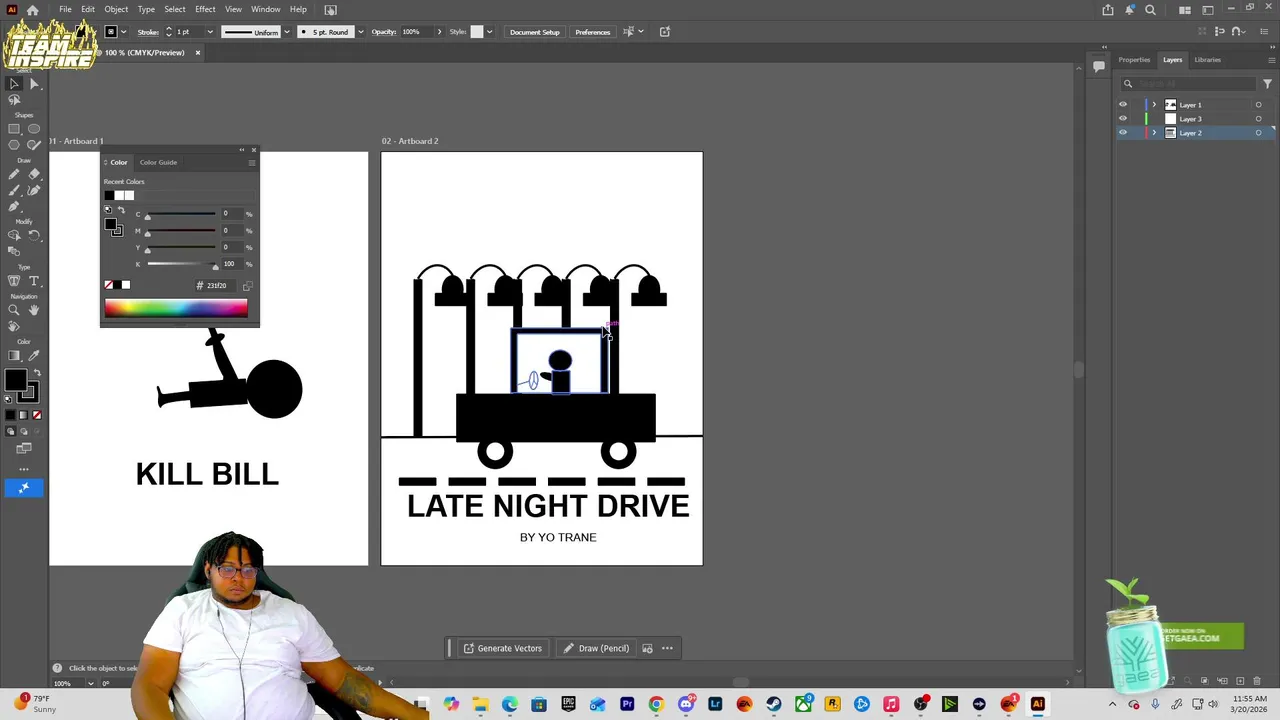Screen dimensions: 1280x720
Task: Open the Object menu
Action: pyautogui.click(x=116, y=9)
